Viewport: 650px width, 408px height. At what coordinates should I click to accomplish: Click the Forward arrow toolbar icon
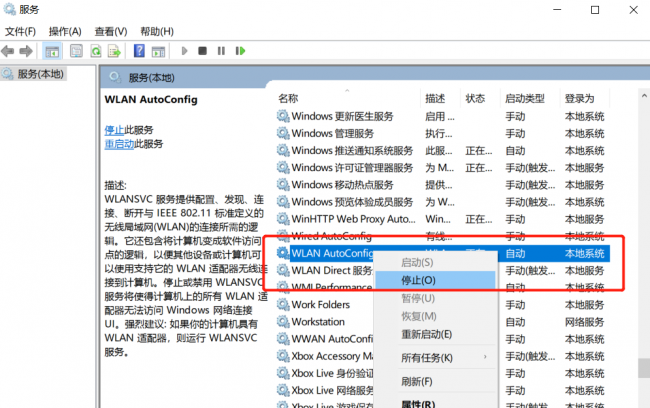pos(26,51)
